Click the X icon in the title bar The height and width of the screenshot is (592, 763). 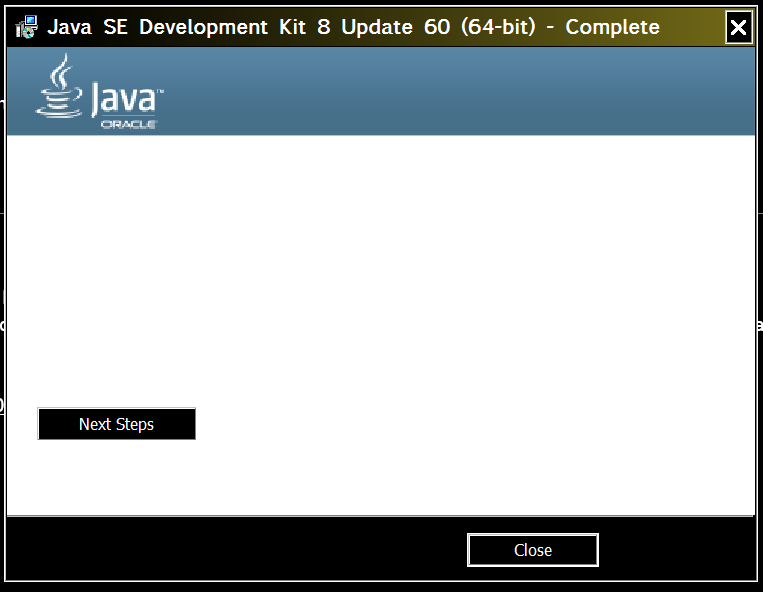click(x=738, y=28)
